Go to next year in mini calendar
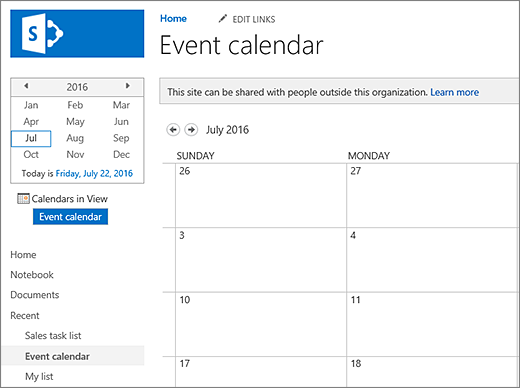Screen dimensions: 520x388 (x=128, y=86)
